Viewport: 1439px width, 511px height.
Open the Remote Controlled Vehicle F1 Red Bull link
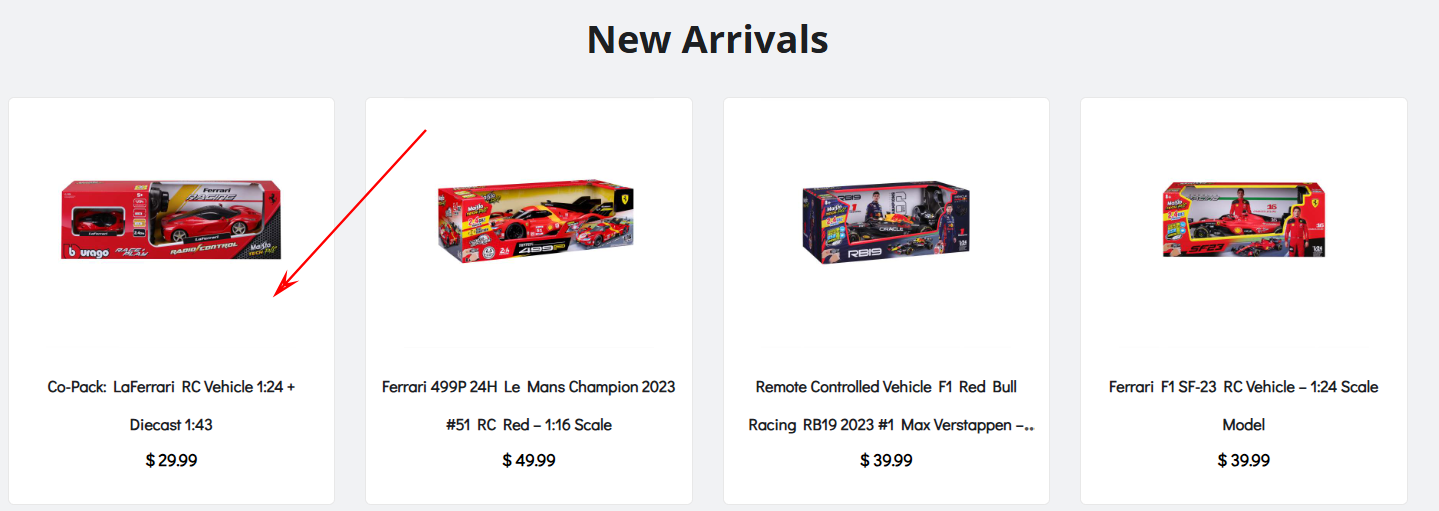886,387
